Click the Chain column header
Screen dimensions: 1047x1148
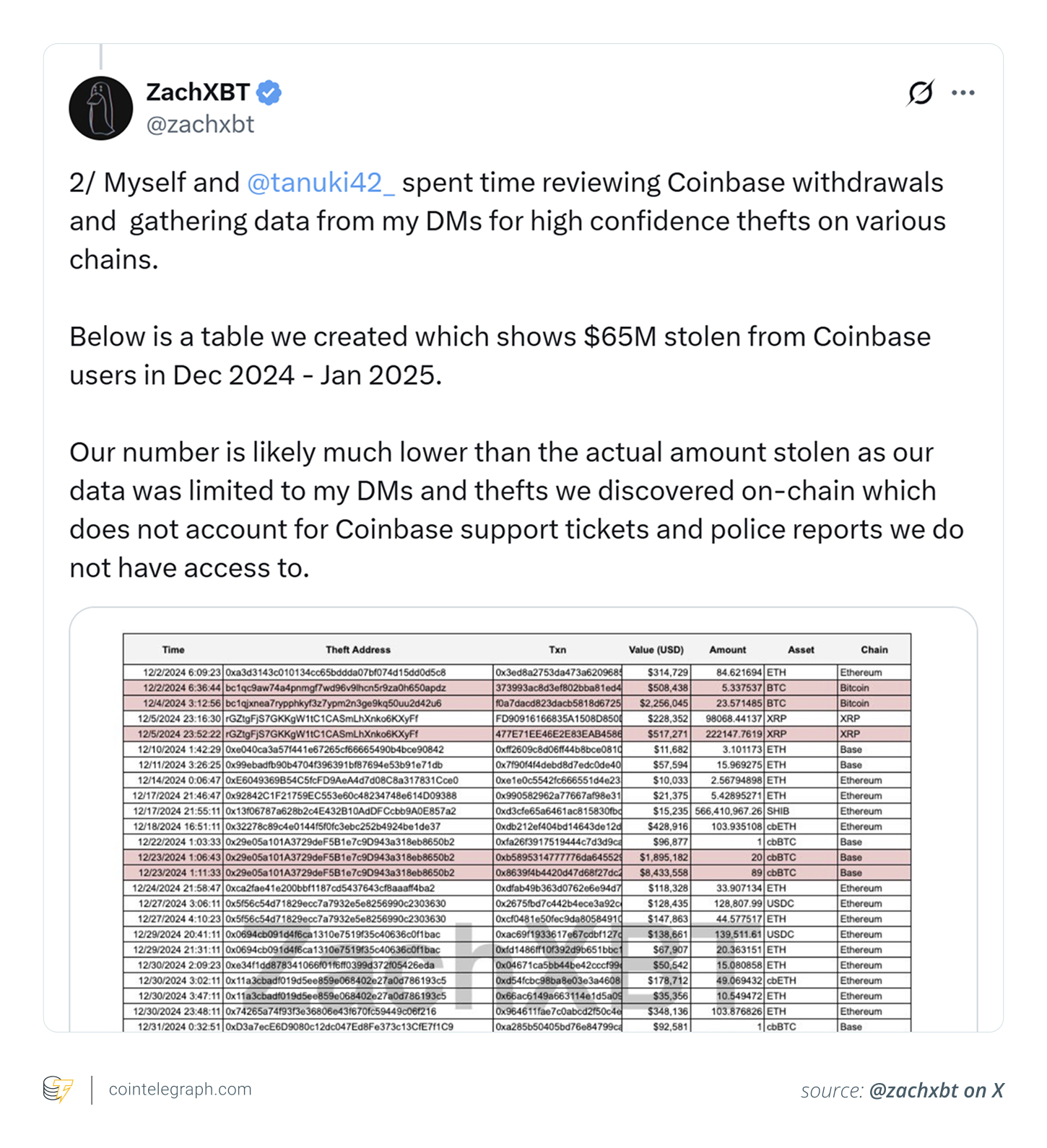click(874, 650)
